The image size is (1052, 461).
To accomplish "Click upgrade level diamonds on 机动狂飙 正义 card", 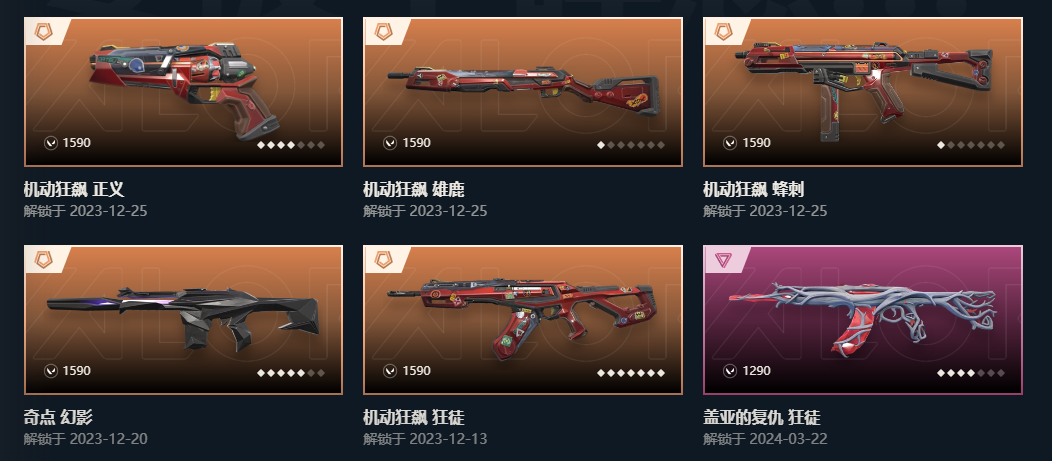I will (x=291, y=145).
